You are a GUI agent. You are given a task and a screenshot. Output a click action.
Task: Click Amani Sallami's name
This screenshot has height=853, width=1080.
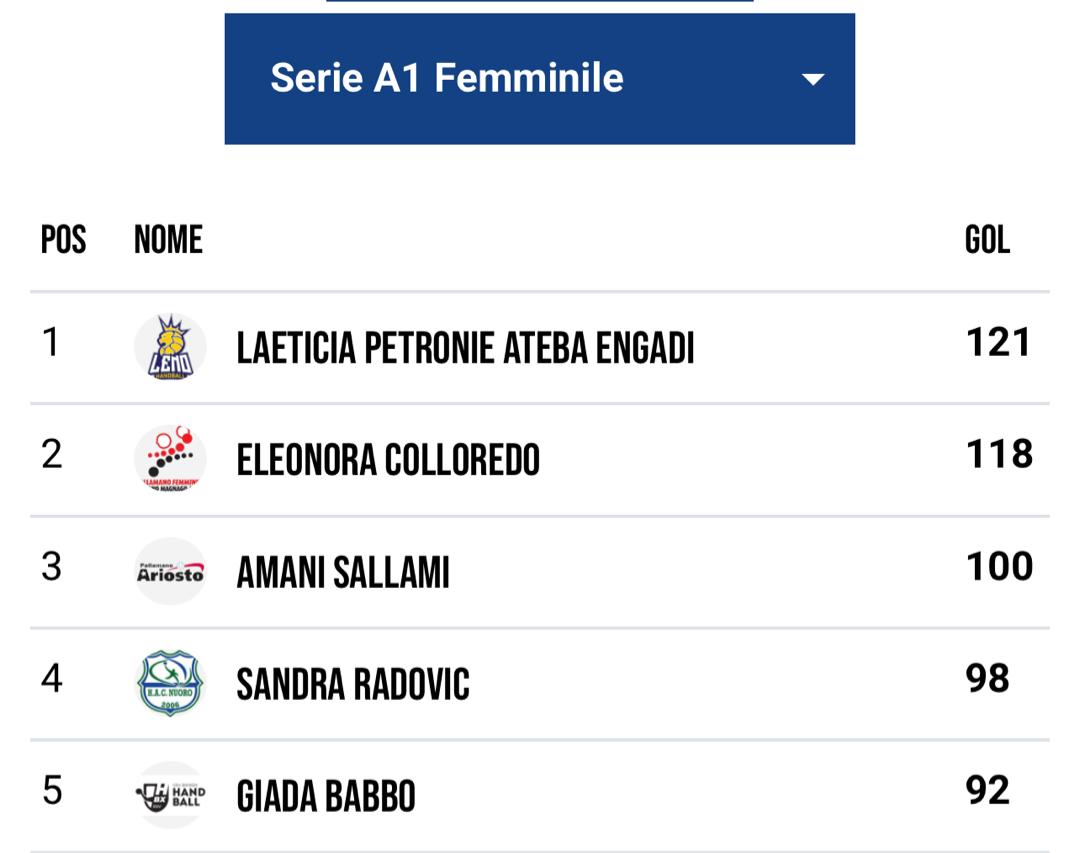coord(344,572)
